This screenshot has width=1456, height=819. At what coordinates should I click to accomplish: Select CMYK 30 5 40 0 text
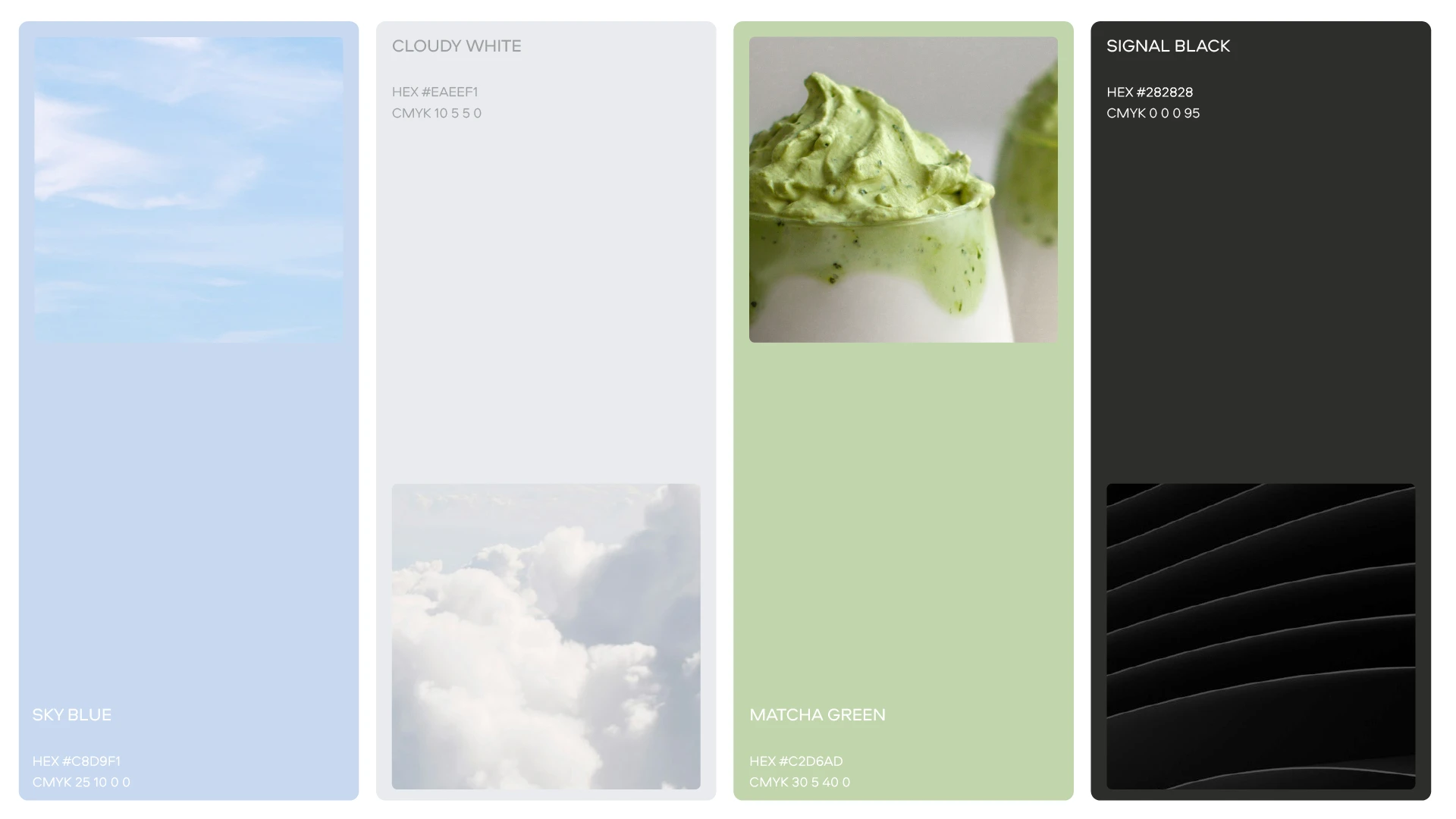(800, 782)
